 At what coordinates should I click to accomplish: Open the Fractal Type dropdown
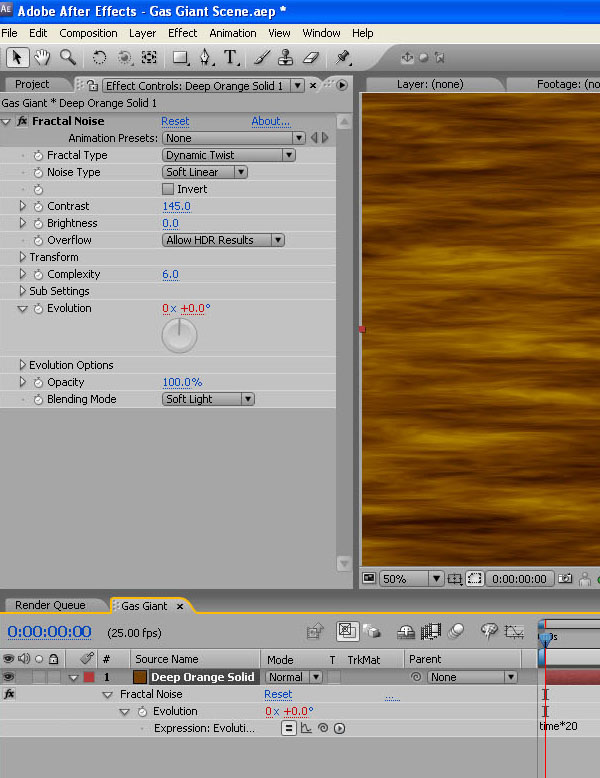point(228,155)
